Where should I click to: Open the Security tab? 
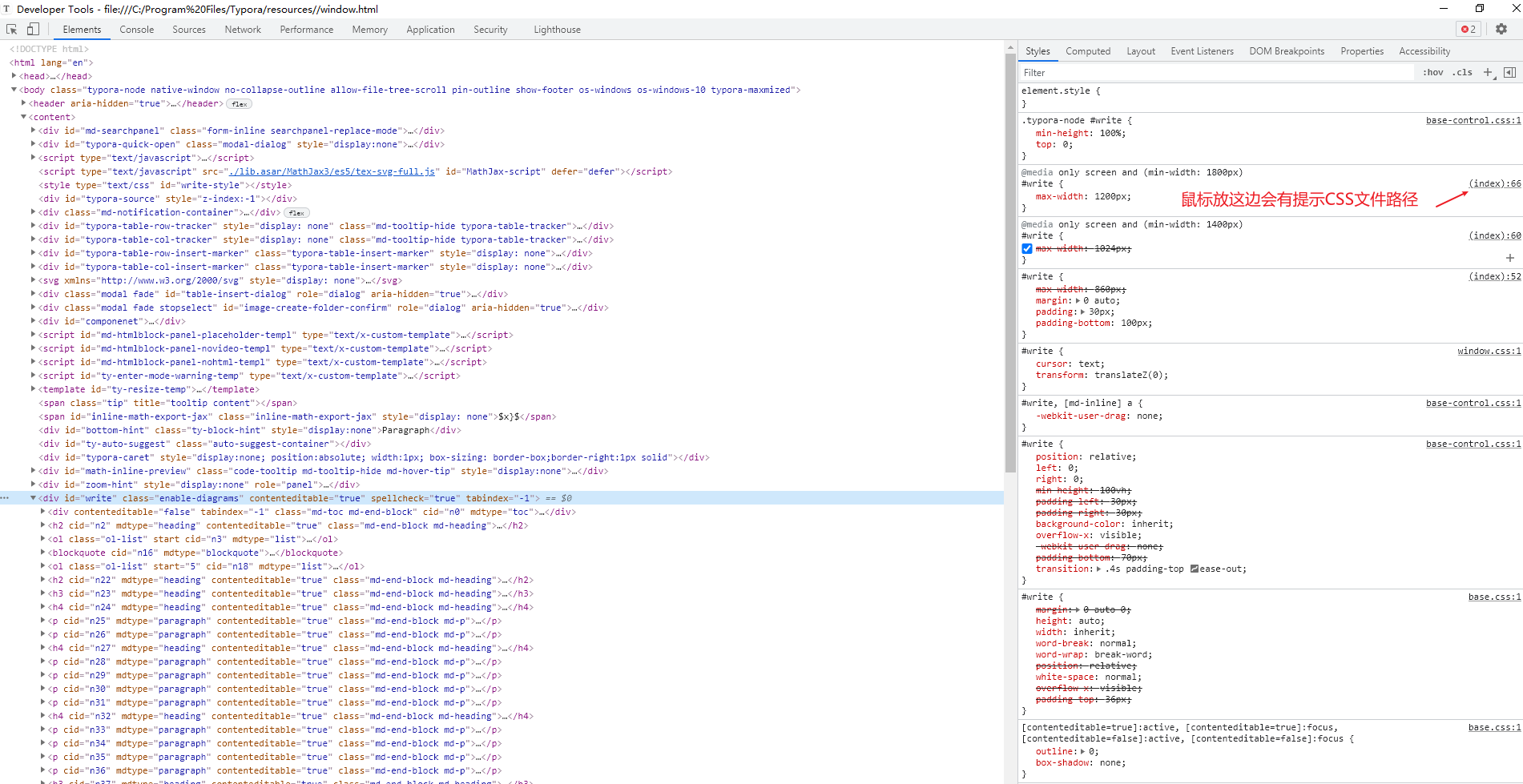(490, 30)
